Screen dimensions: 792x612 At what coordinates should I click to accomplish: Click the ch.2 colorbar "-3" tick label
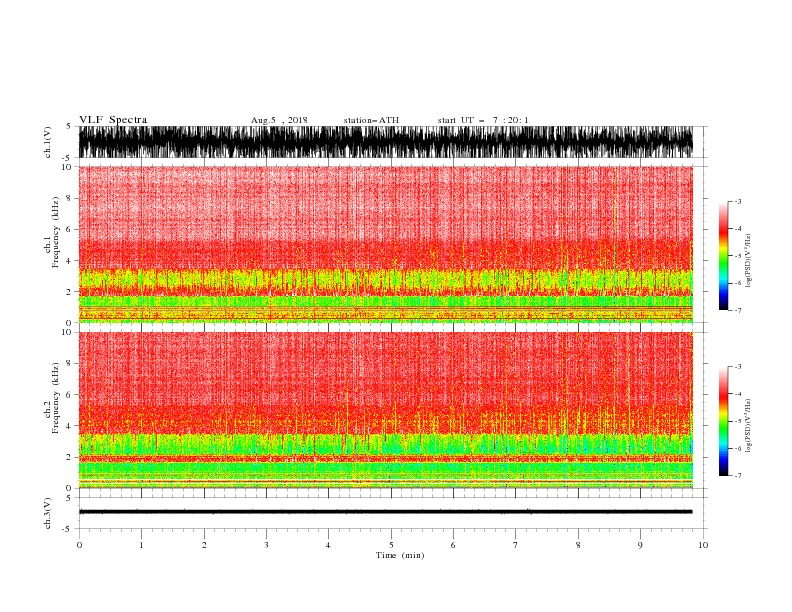[x=738, y=367]
